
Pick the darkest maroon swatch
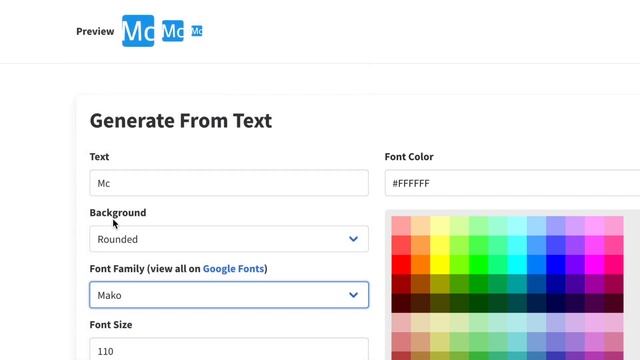point(401,303)
